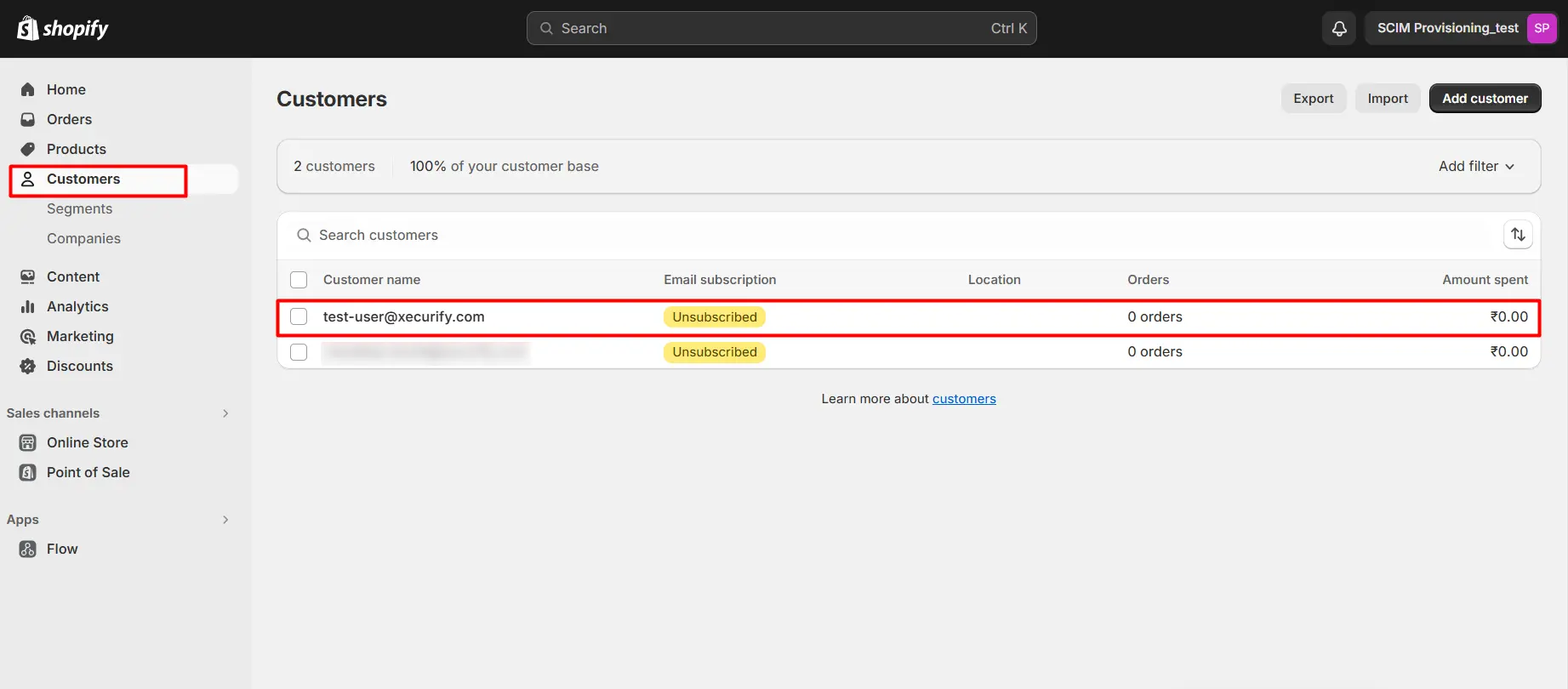Click Unsubscribed badge in blurred customer row
The image size is (1568, 689).
pos(714,352)
